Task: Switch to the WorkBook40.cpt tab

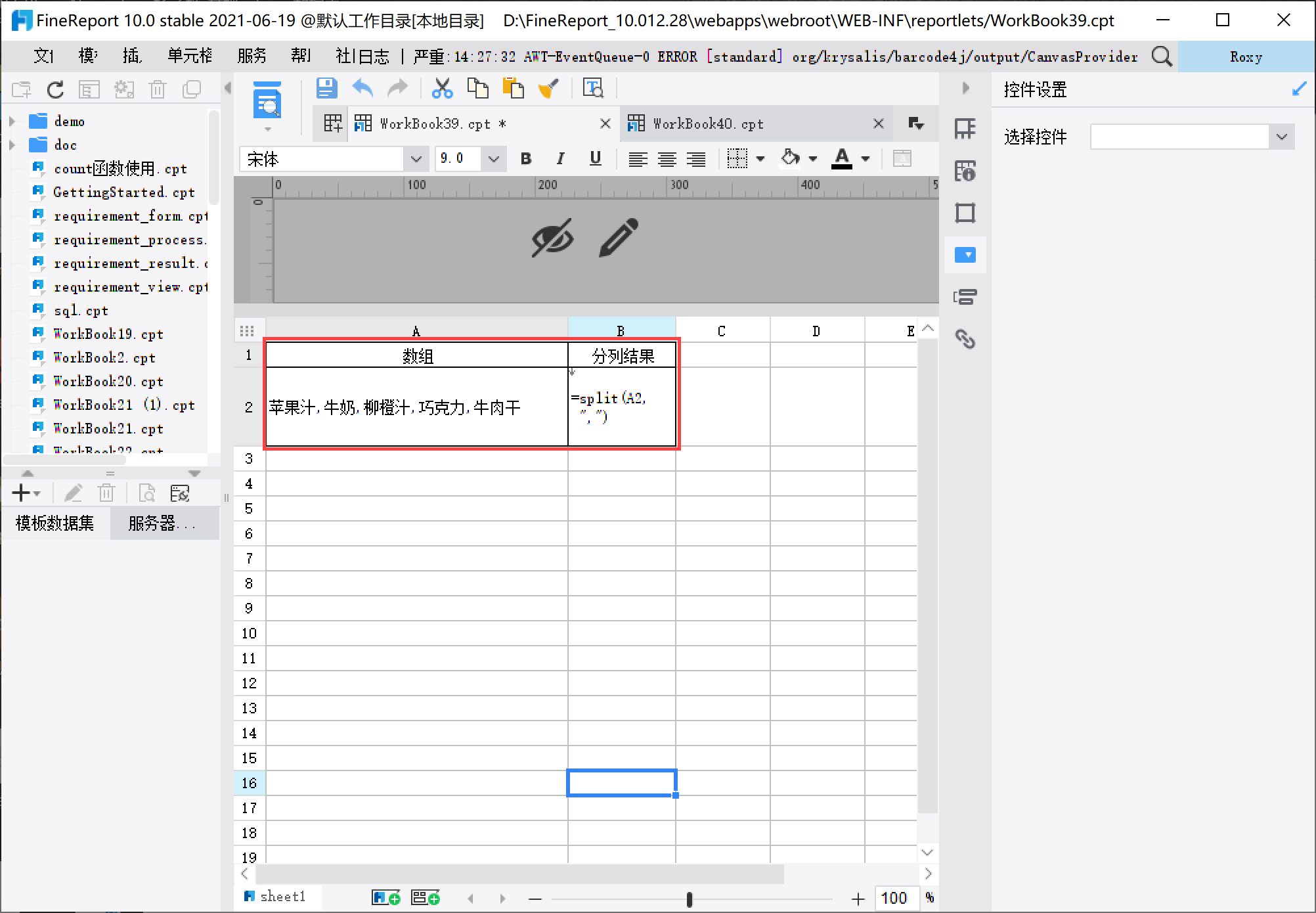Action: pos(709,123)
